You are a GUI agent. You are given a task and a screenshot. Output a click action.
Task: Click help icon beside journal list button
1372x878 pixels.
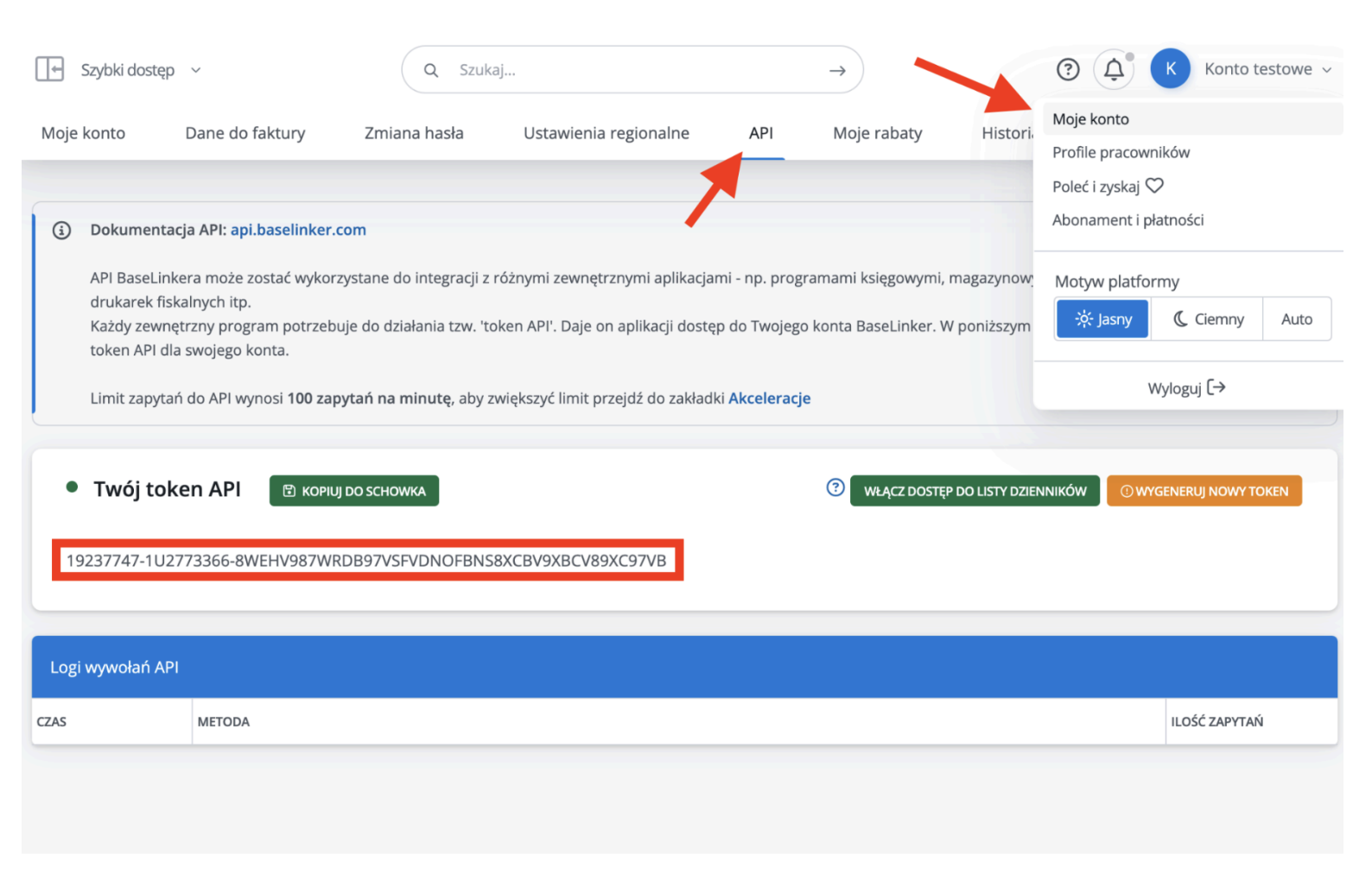(x=835, y=487)
